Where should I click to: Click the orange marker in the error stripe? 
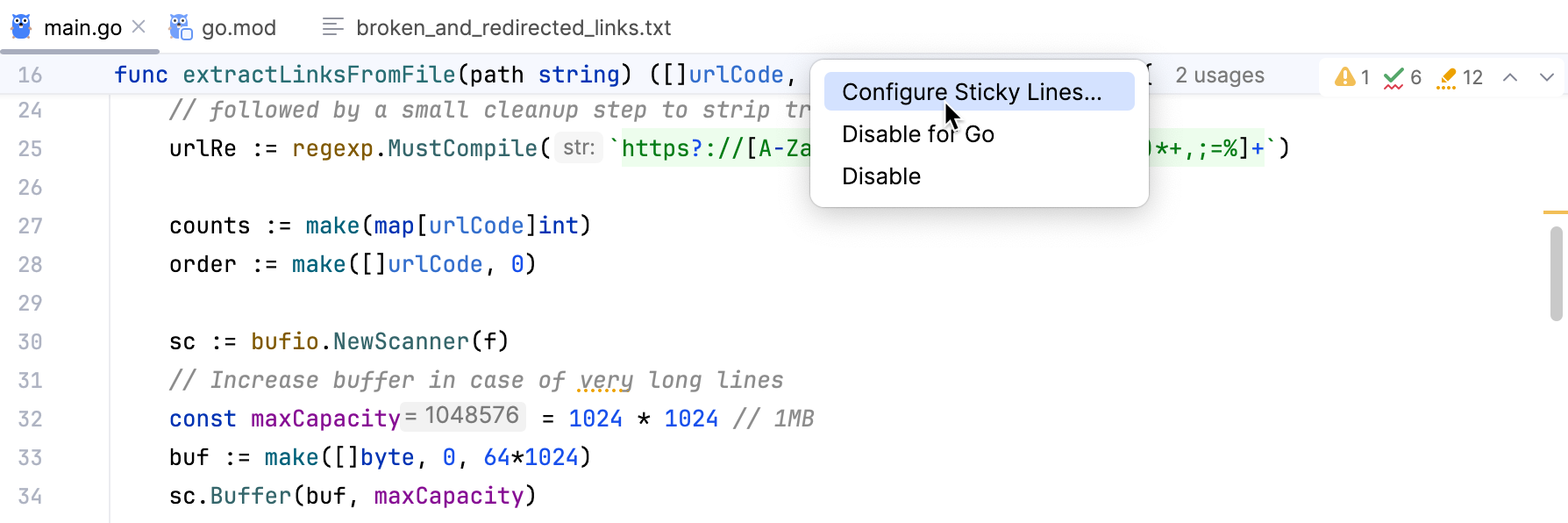pyautogui.click(x=1557, y=211)
